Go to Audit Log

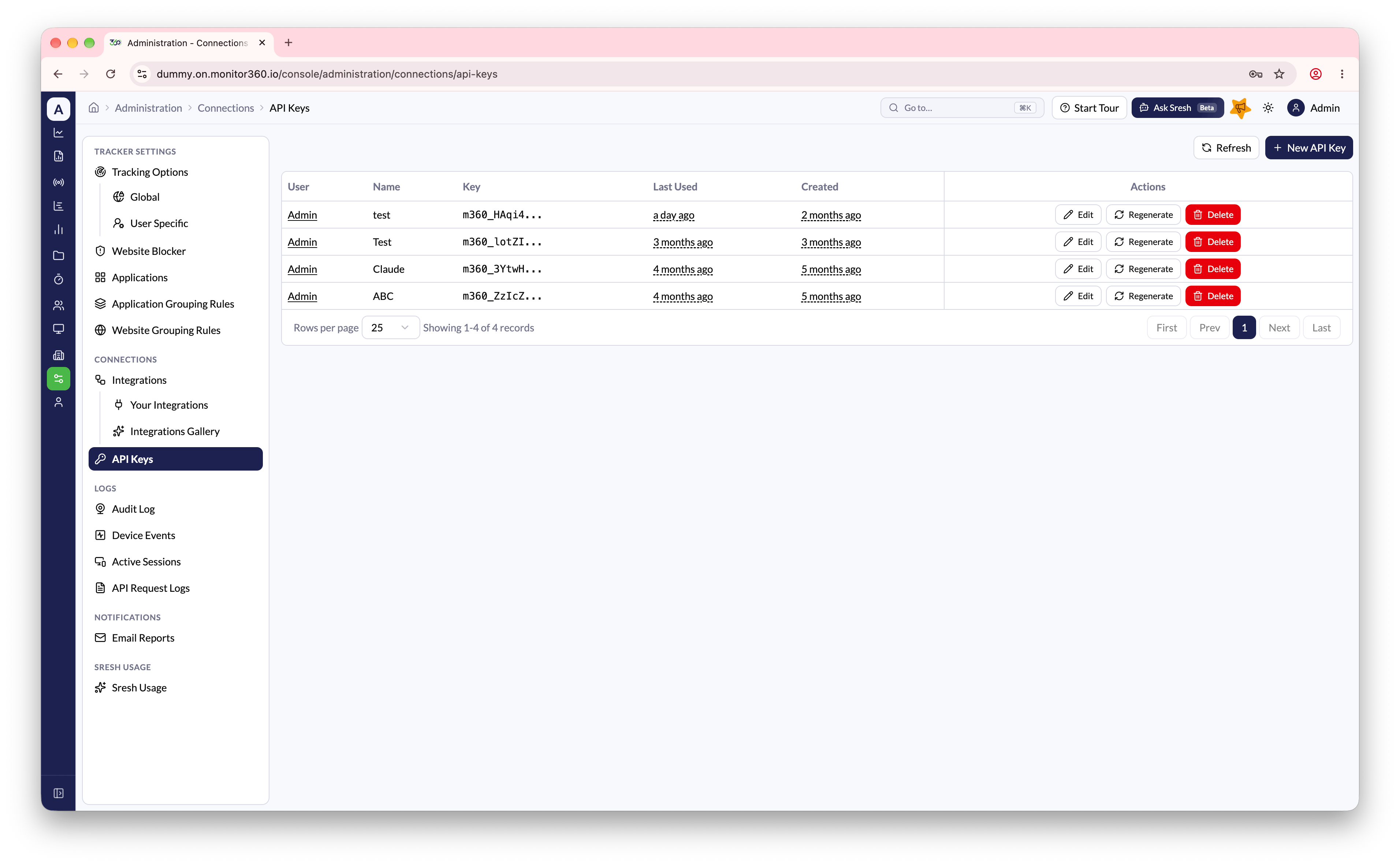pos(133,509)
